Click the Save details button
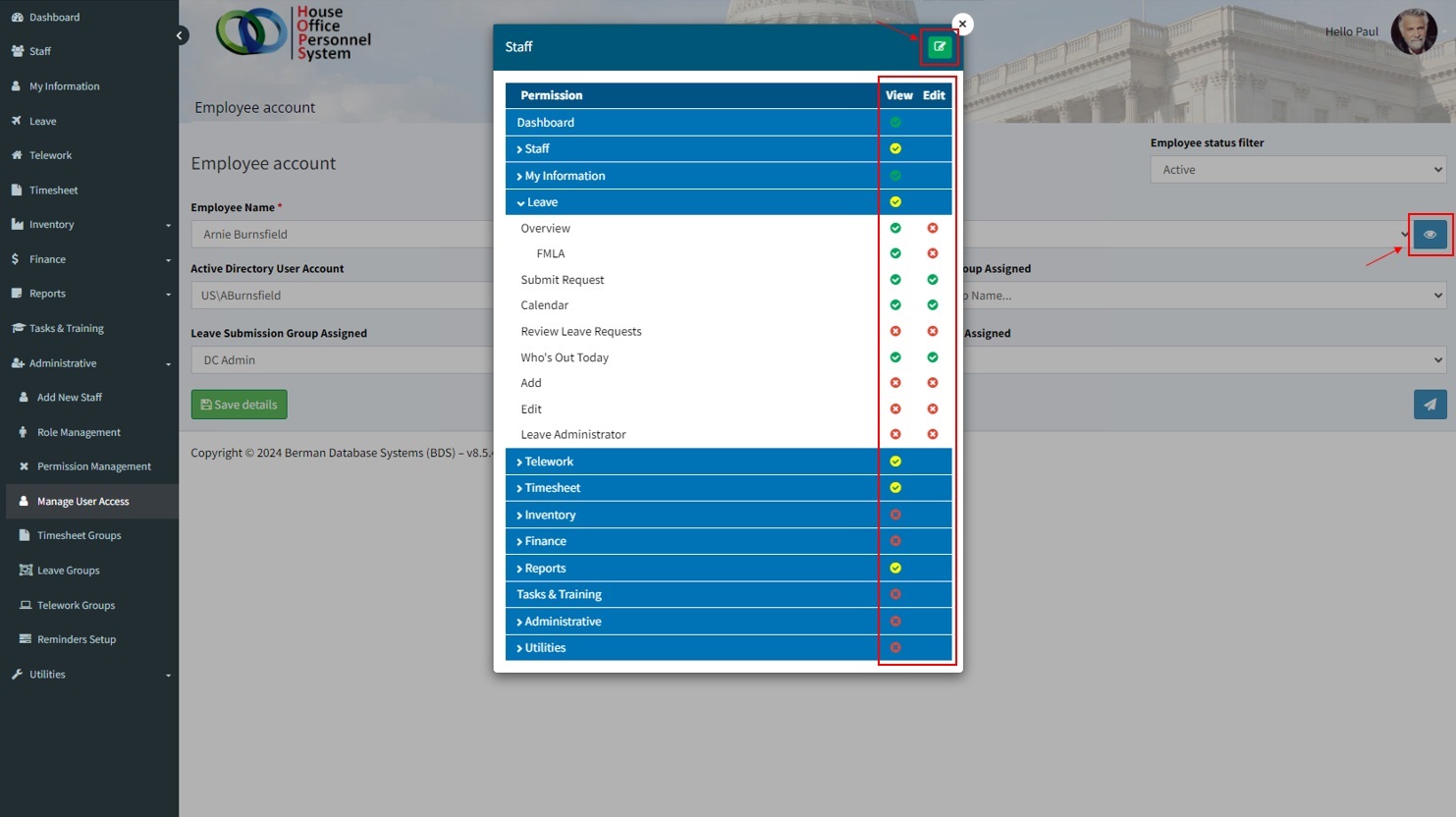This screenshot has height=817, width=1456. [x=239, y=405]
